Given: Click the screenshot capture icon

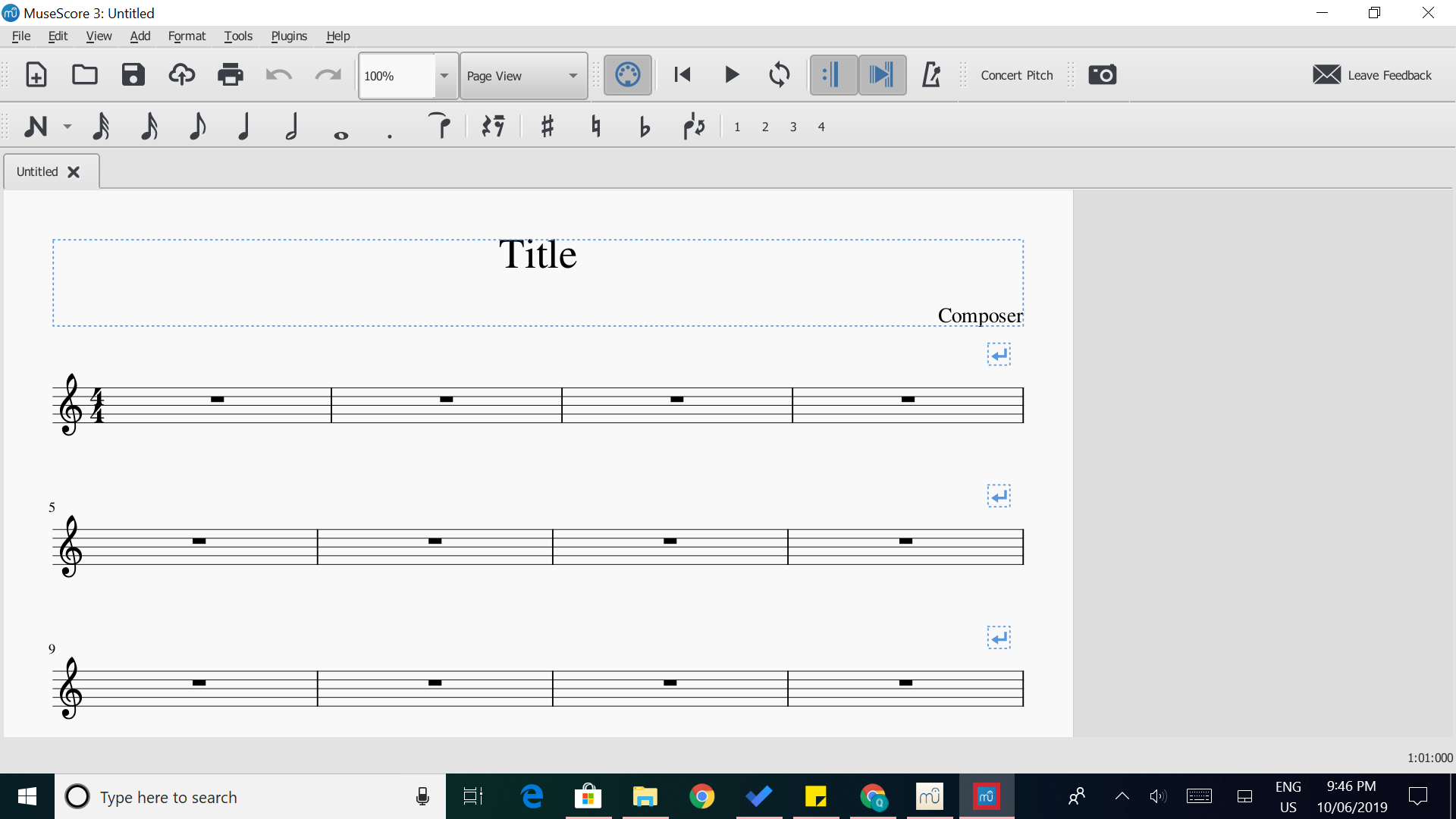Looking at the screenshot, I should click(x=1102, y=75).
